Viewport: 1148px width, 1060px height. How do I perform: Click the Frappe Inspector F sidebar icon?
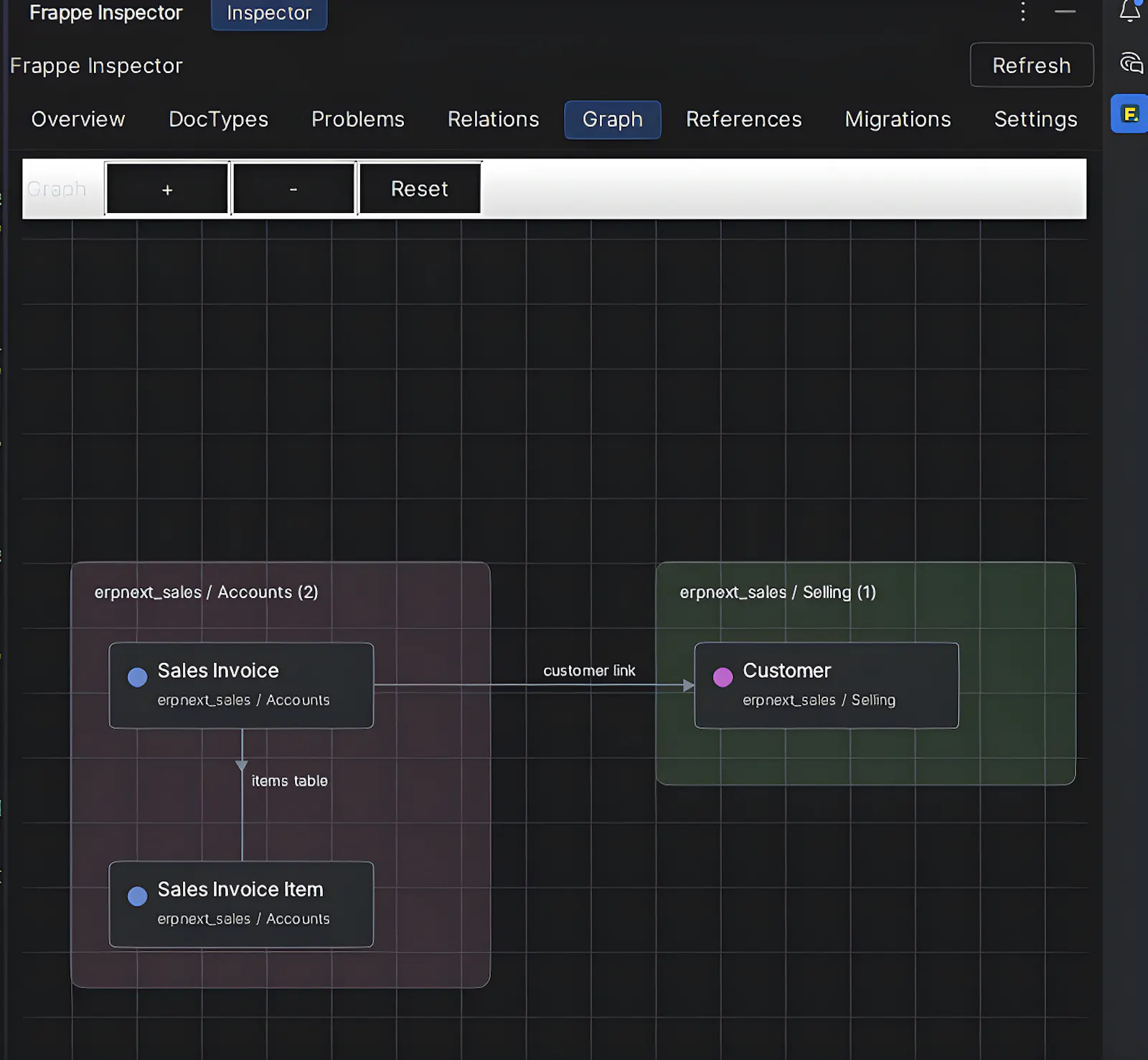coord(1130,114)
